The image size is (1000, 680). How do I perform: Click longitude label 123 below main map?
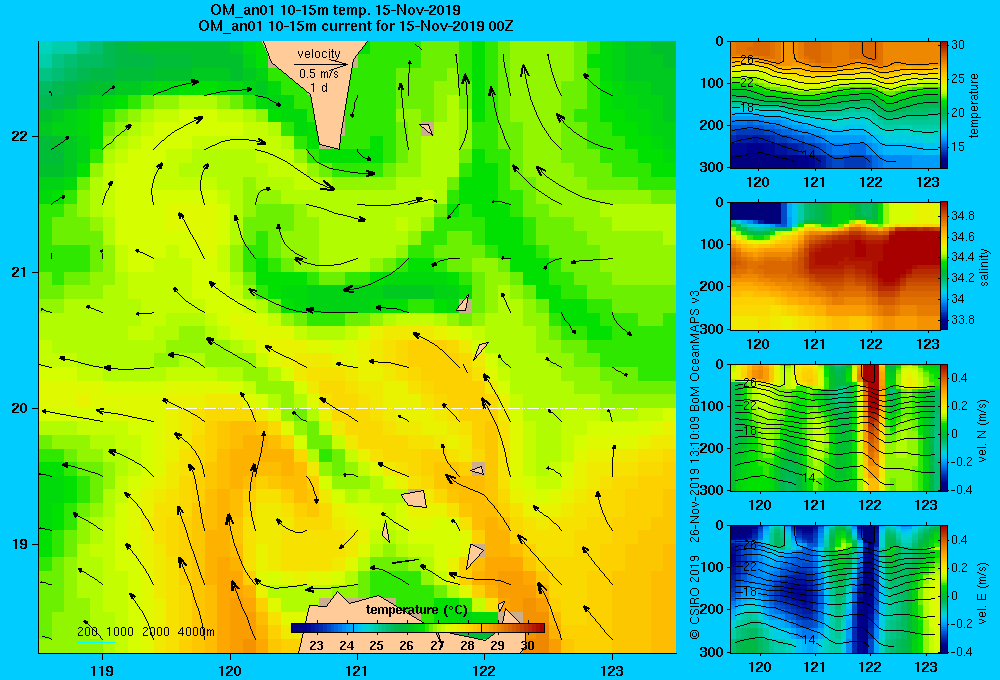point(612,670)
